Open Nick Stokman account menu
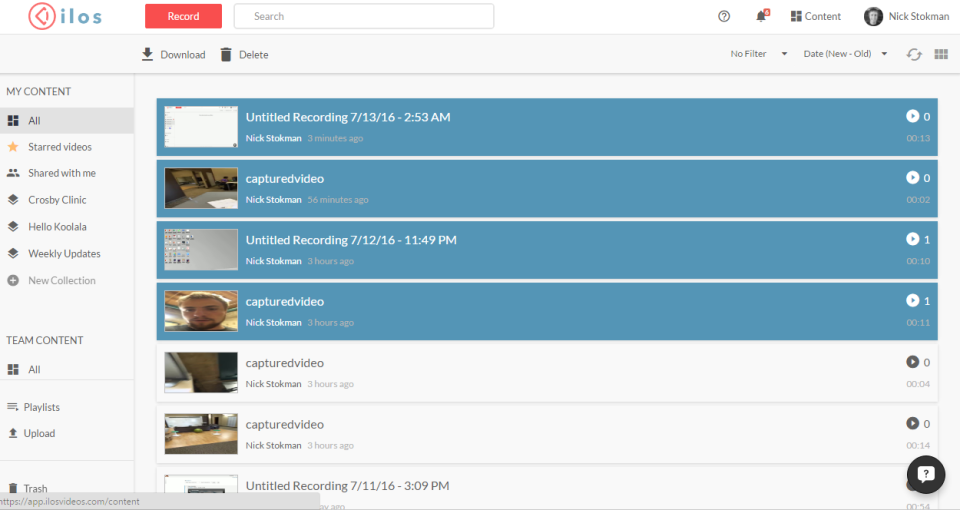 point(907,16)
